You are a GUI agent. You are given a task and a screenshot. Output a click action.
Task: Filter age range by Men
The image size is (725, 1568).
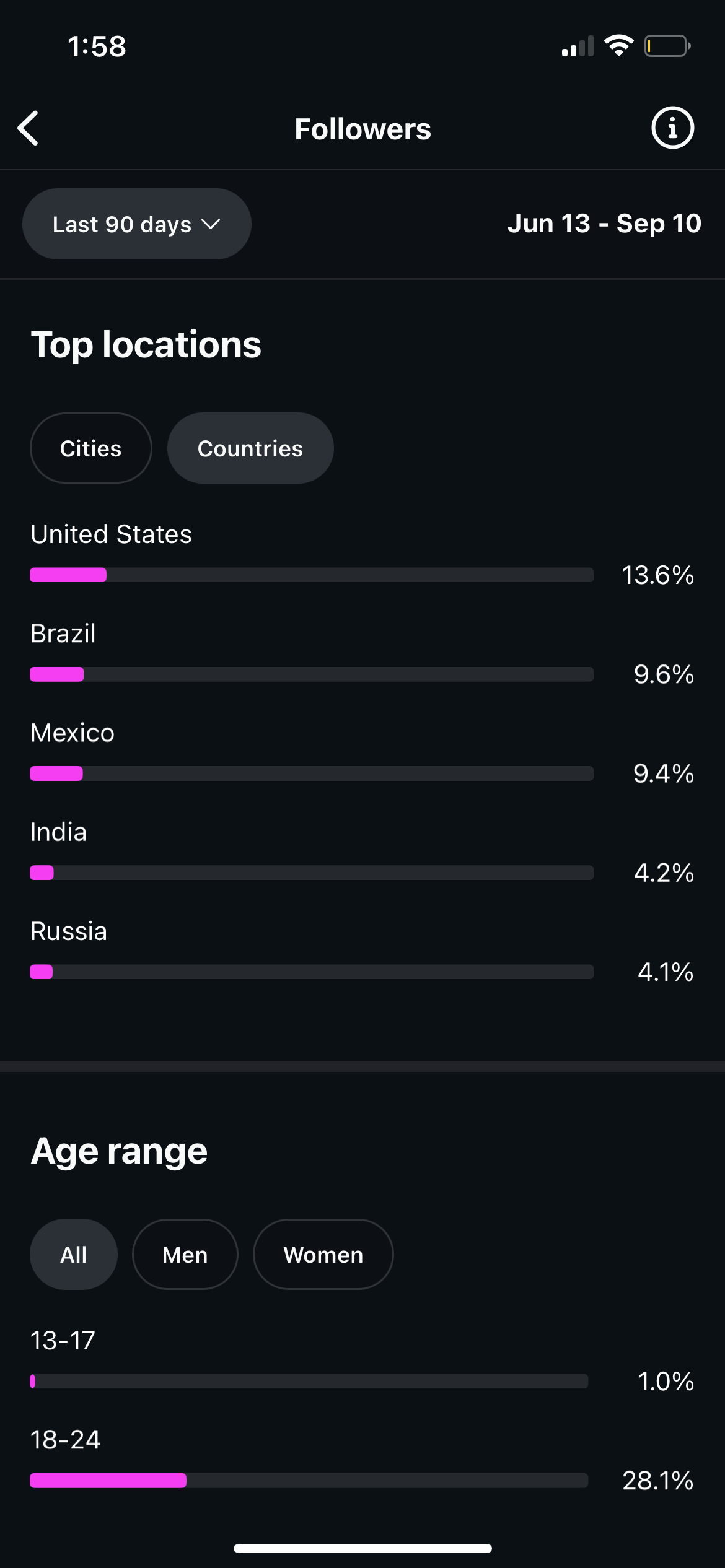[x=185, y=1255]
